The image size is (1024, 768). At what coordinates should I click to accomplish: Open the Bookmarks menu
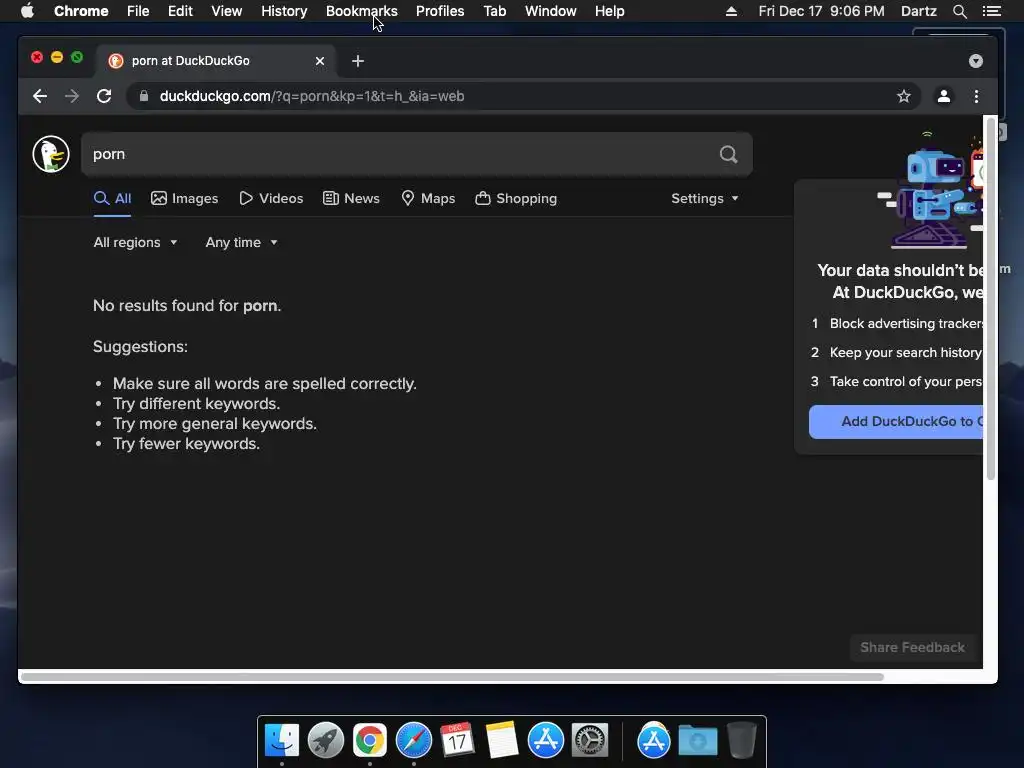pos(362,11)
